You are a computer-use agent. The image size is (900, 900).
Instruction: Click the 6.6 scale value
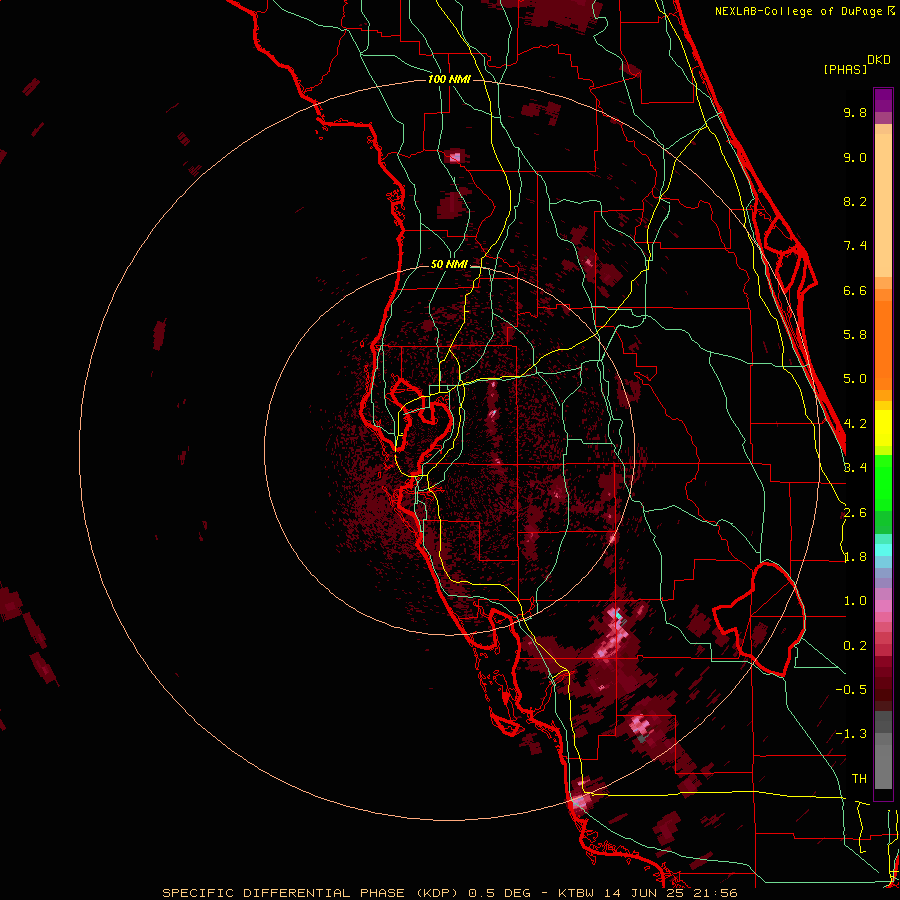pos(855,290)
